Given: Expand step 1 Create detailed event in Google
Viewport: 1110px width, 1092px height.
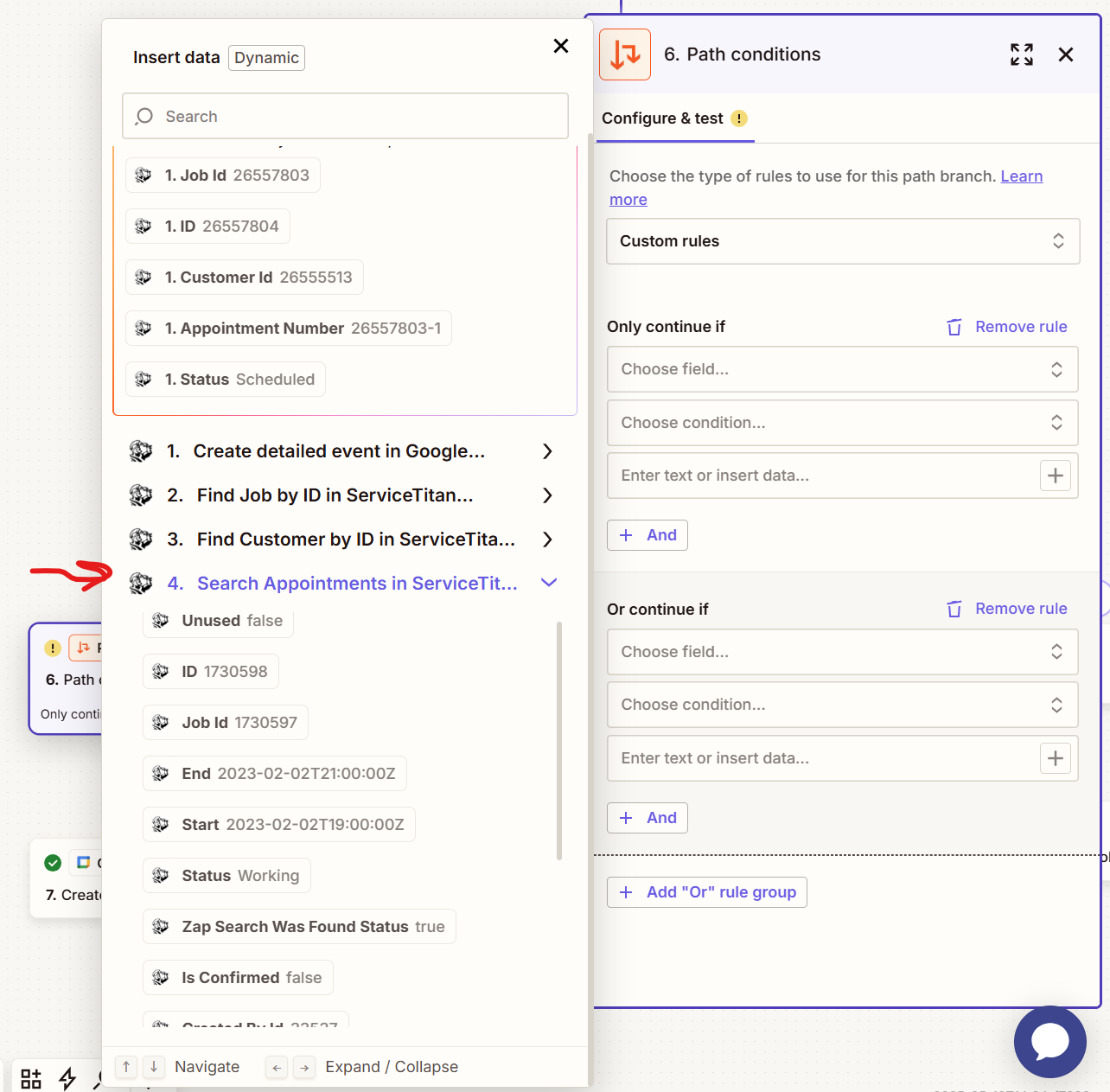Looking at the screenshot, I should coord(547,451).
